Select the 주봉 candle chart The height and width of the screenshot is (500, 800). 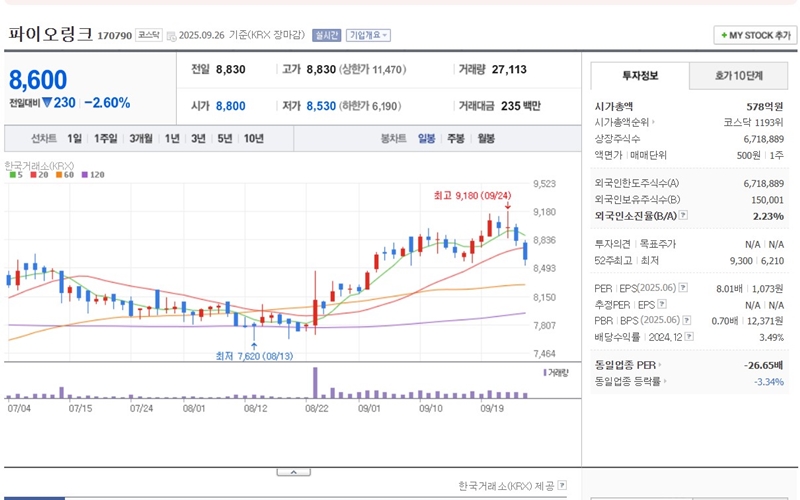tap(456, 139)
